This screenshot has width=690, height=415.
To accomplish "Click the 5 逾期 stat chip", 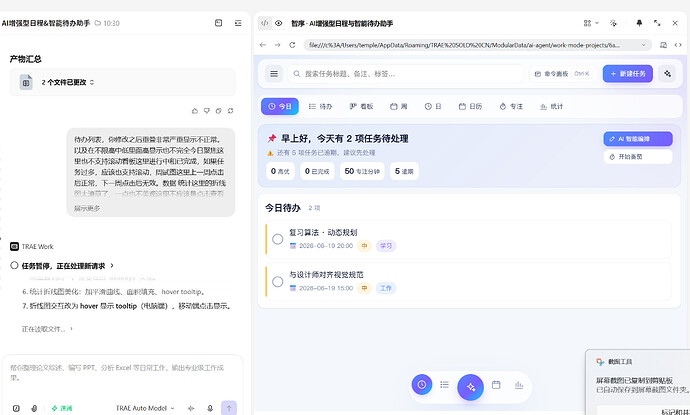I will (404, 171).
